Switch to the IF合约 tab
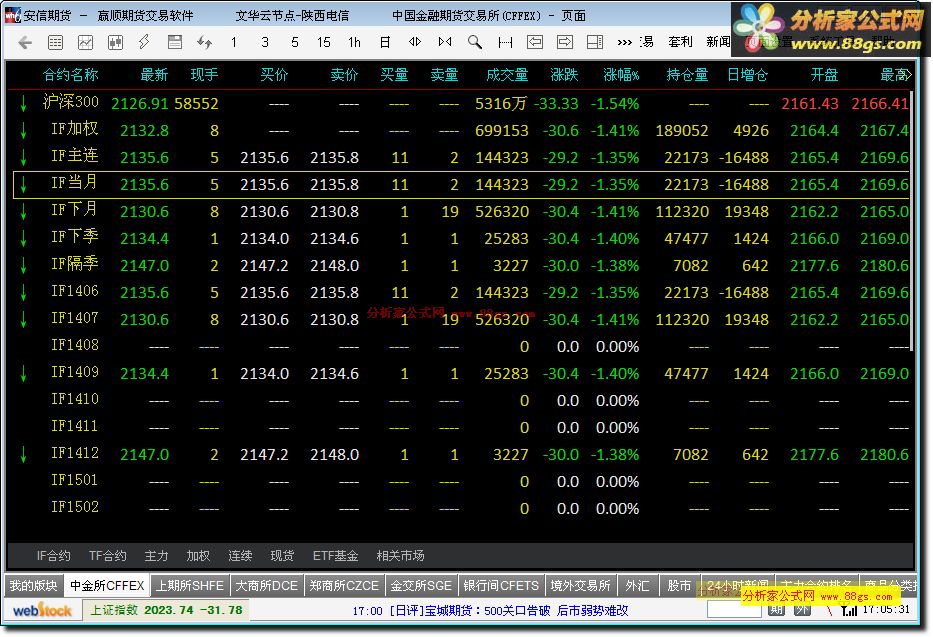The height and width of the screenshot is (637, 933). click(x=54, y=556)
